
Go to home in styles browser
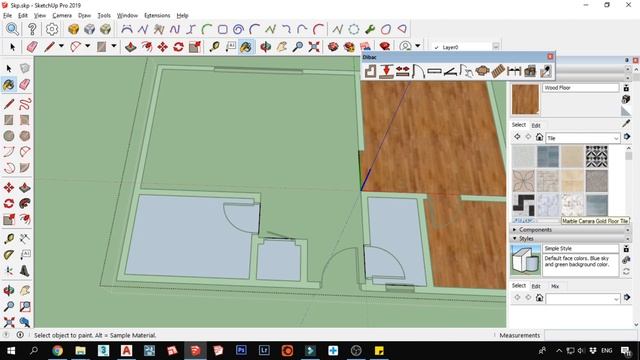[x=539, y=298]
